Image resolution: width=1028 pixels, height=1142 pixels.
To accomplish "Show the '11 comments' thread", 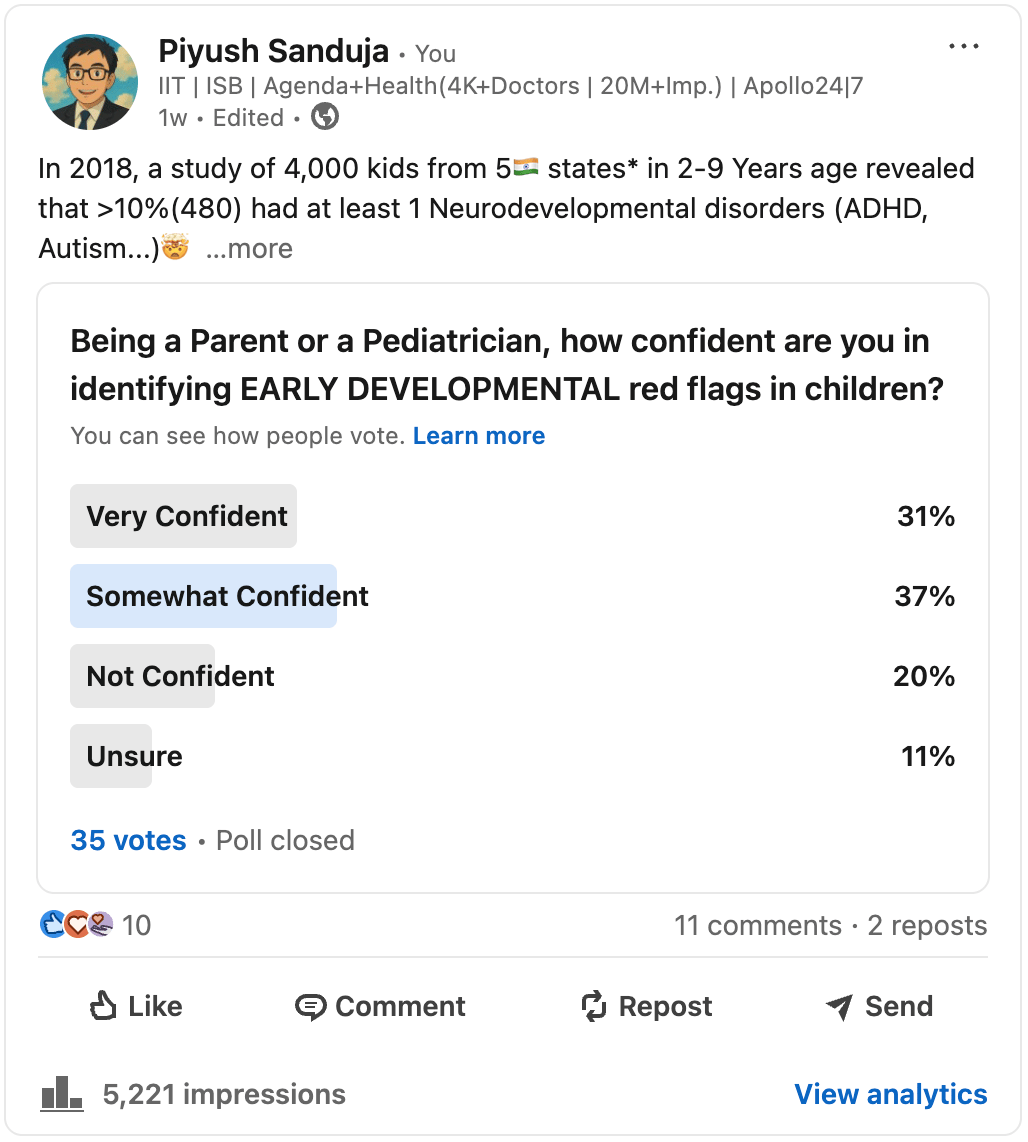I will (757, 925).
